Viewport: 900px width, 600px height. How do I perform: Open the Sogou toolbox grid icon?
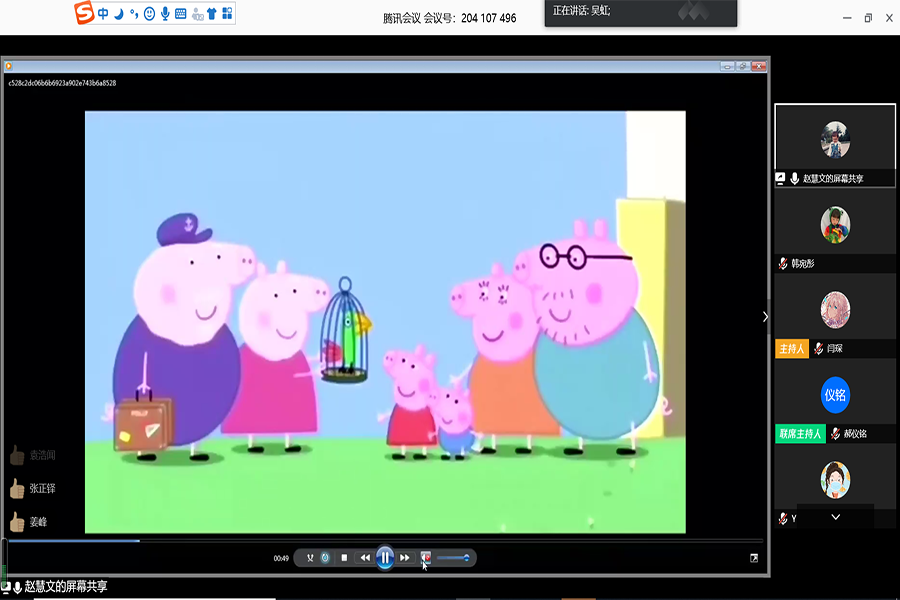coord(227,13)
